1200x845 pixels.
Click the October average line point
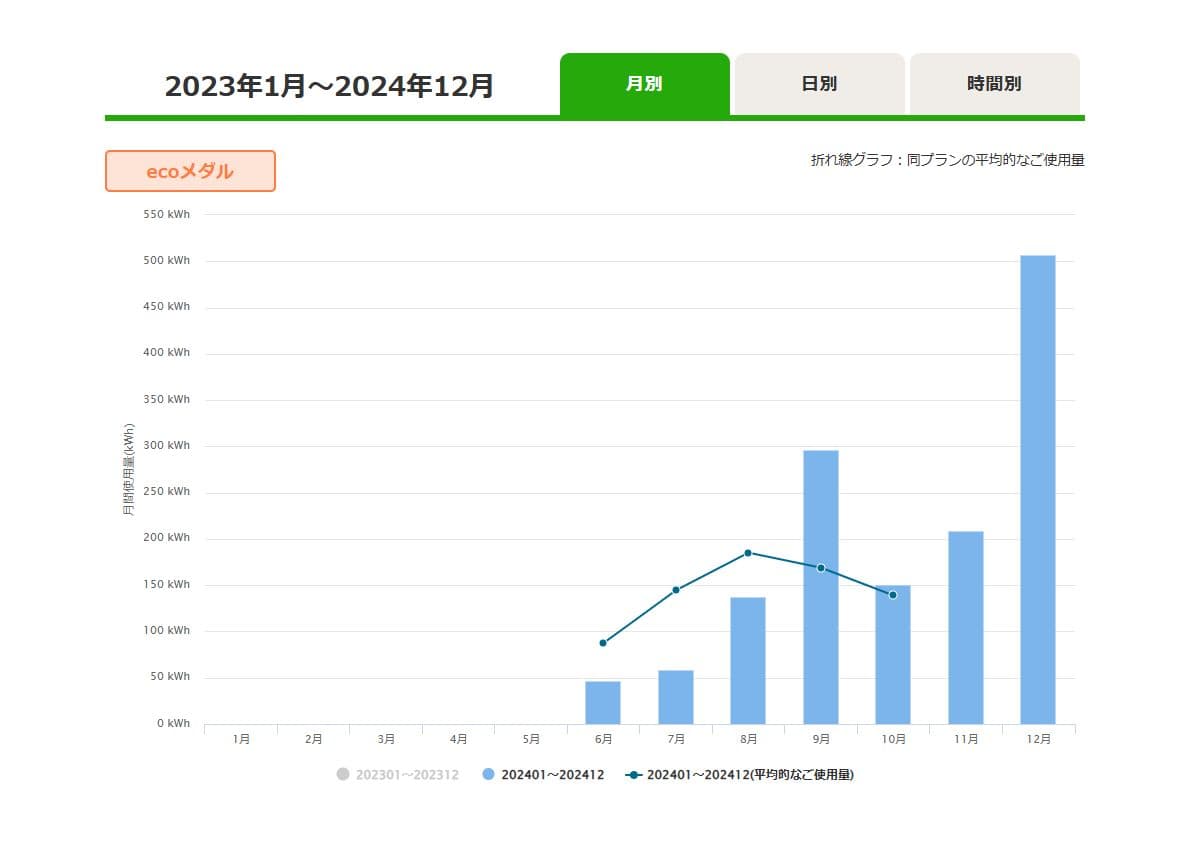893,595
